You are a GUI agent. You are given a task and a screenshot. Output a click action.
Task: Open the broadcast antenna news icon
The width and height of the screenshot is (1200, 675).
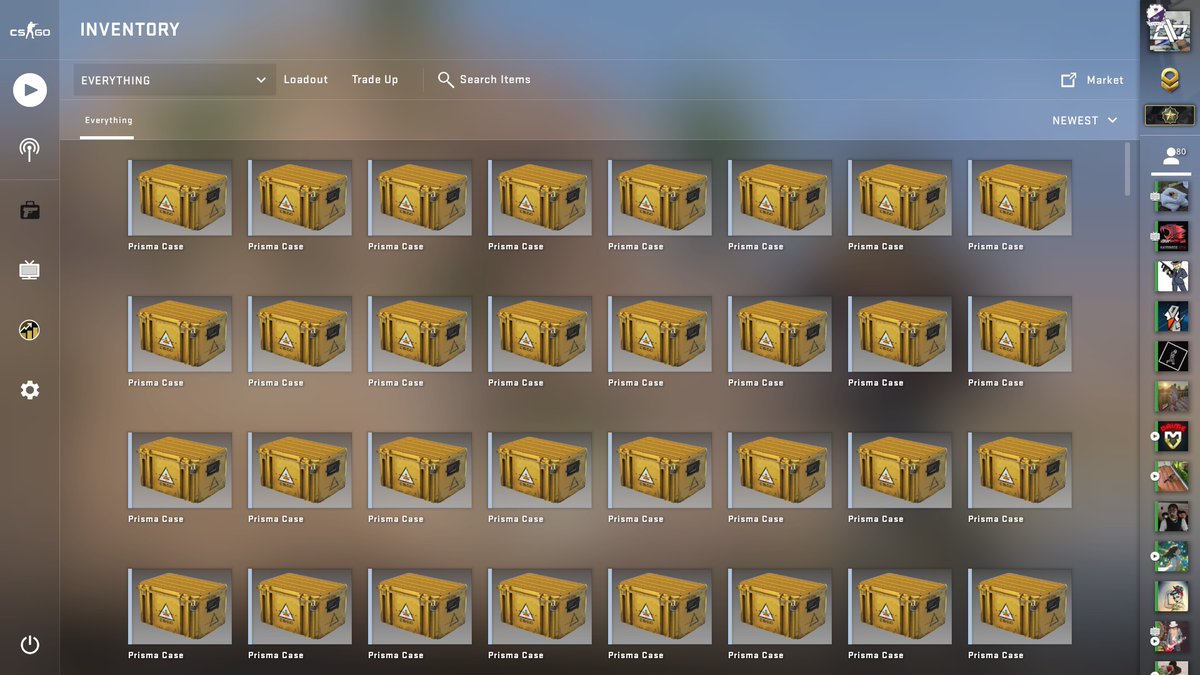click(x=30, y=150)
